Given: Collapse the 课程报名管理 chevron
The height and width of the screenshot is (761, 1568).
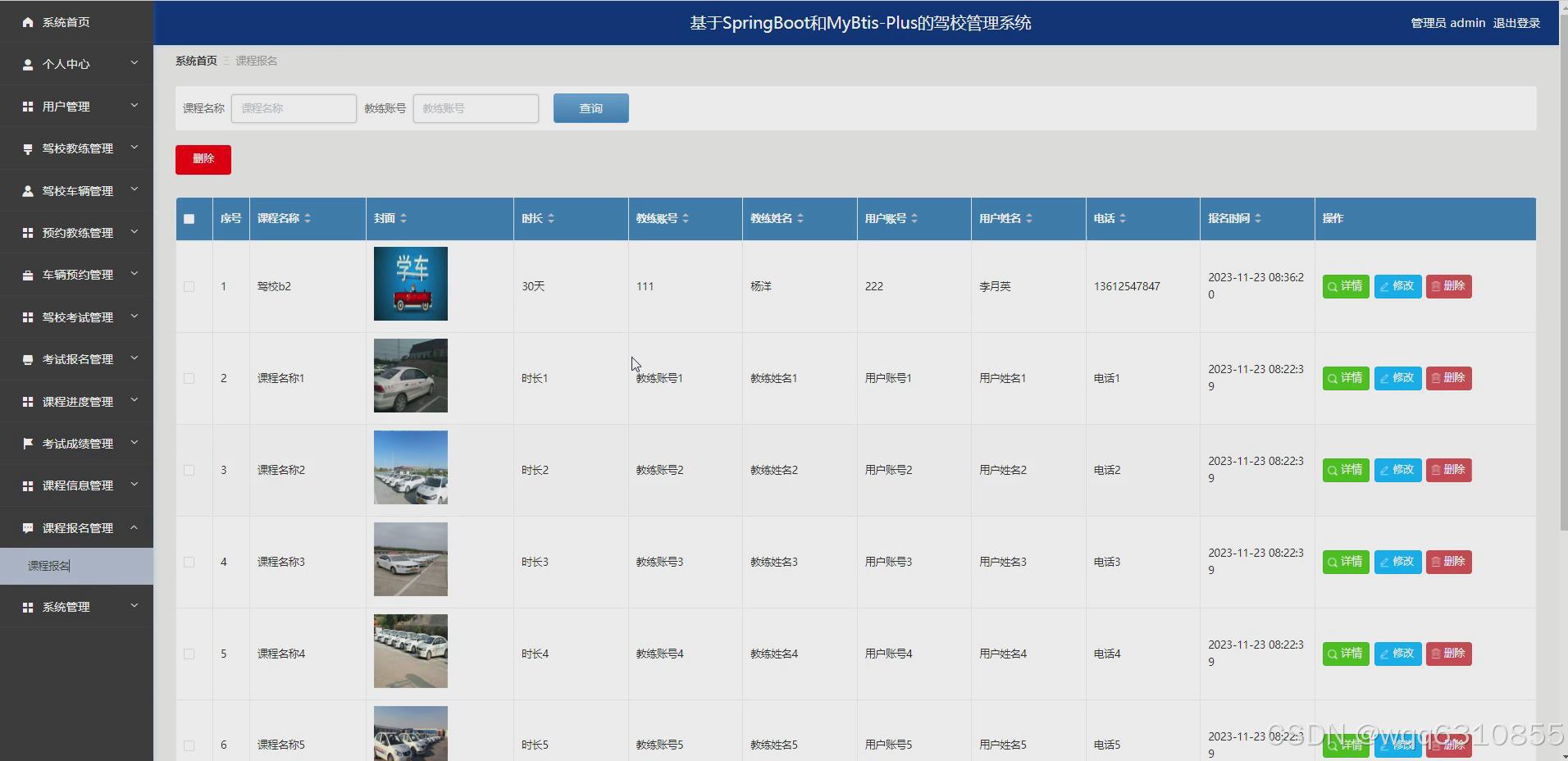Looking at the screenshot, I should point(134,527).
